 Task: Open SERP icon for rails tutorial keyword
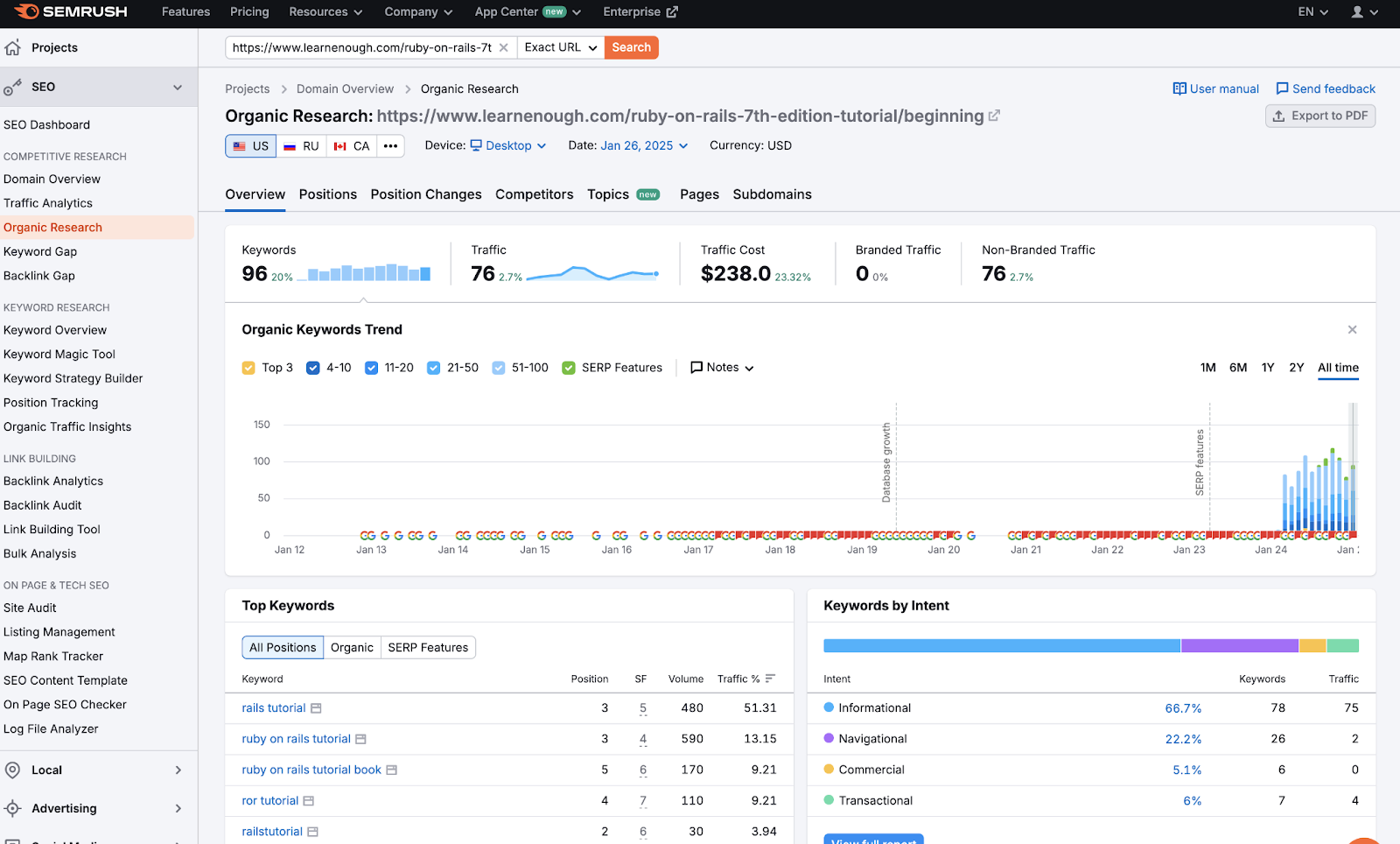[316, 708]
